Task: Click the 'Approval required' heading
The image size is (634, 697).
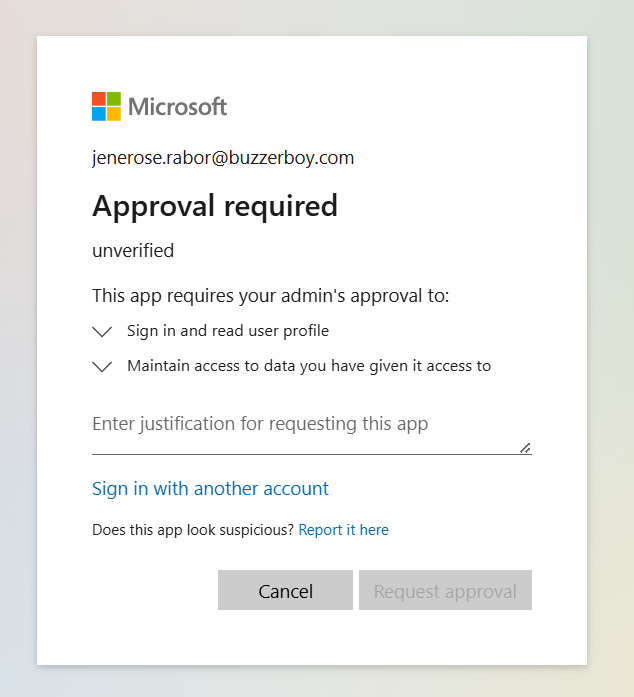Action: click(215, 206)
